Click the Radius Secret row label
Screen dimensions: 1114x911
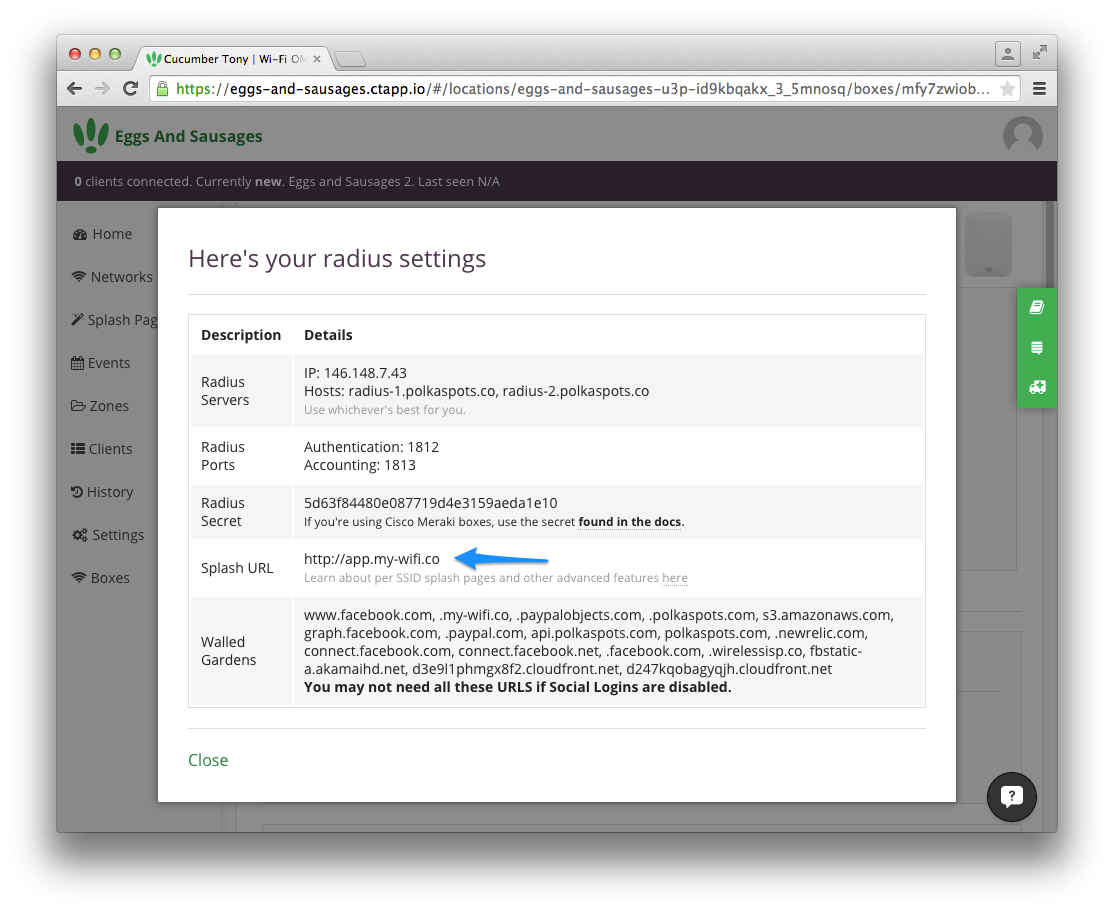pos(222,512)
